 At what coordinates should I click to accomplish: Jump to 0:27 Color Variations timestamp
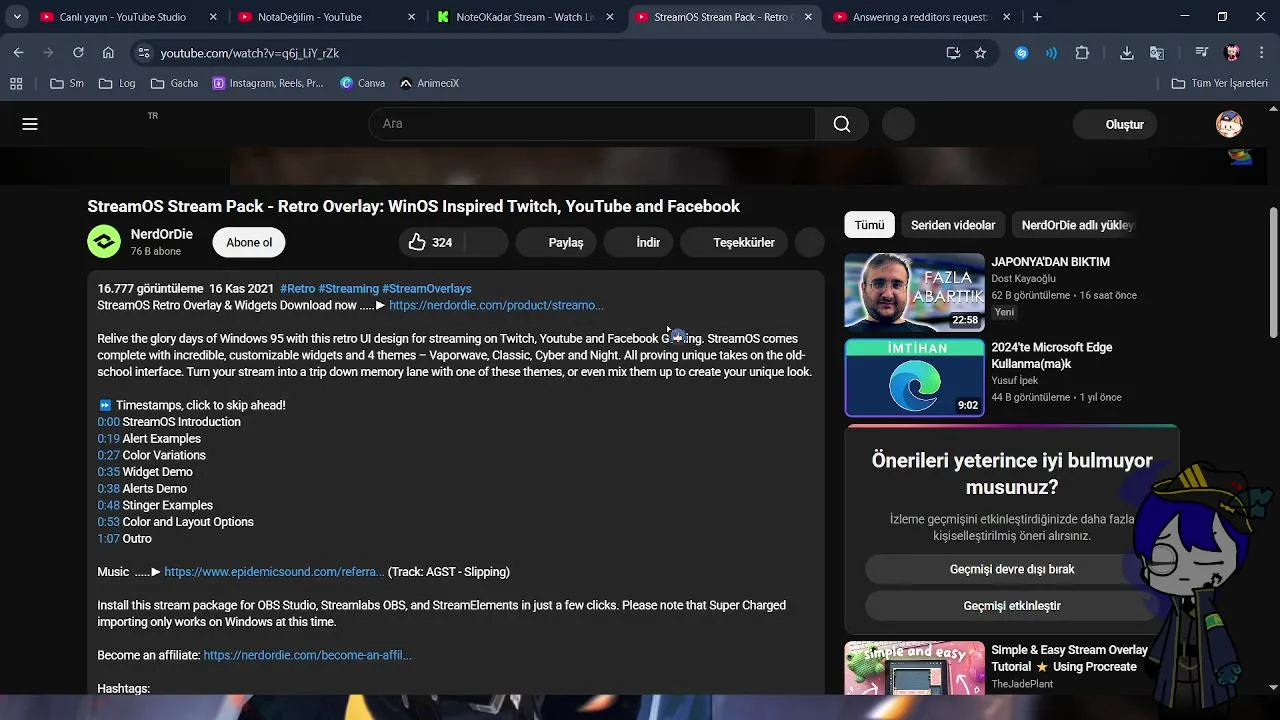(108, 455)
